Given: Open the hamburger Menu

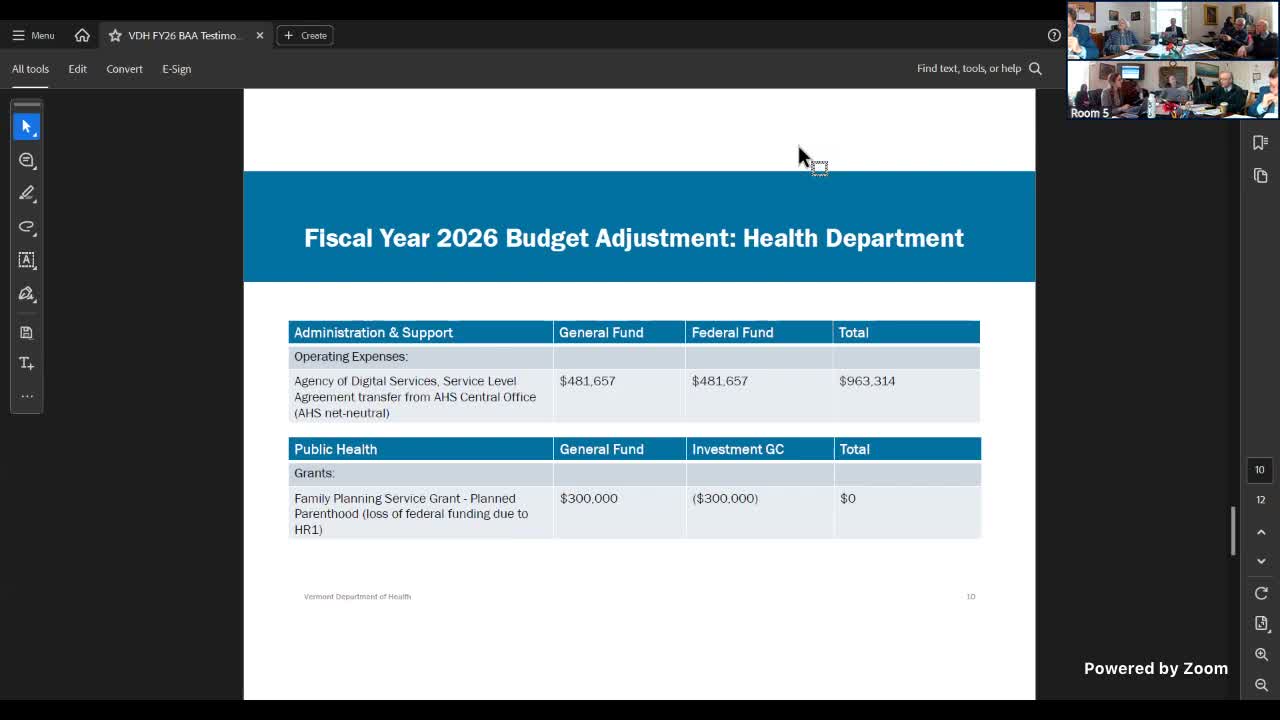Looking at the screenshot, I should (33, 35).
